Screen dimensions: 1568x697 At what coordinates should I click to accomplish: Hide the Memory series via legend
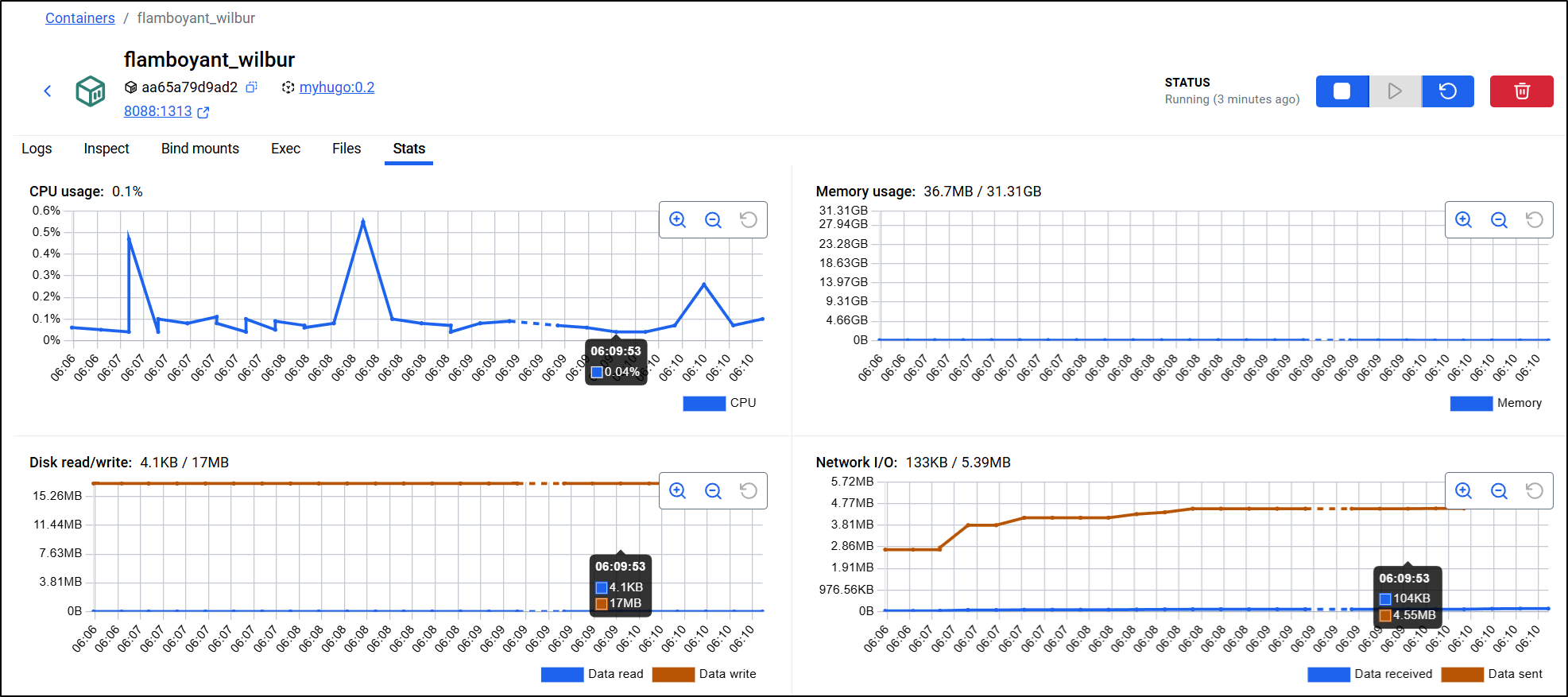pyautogui.click(x=1496, y=403)
